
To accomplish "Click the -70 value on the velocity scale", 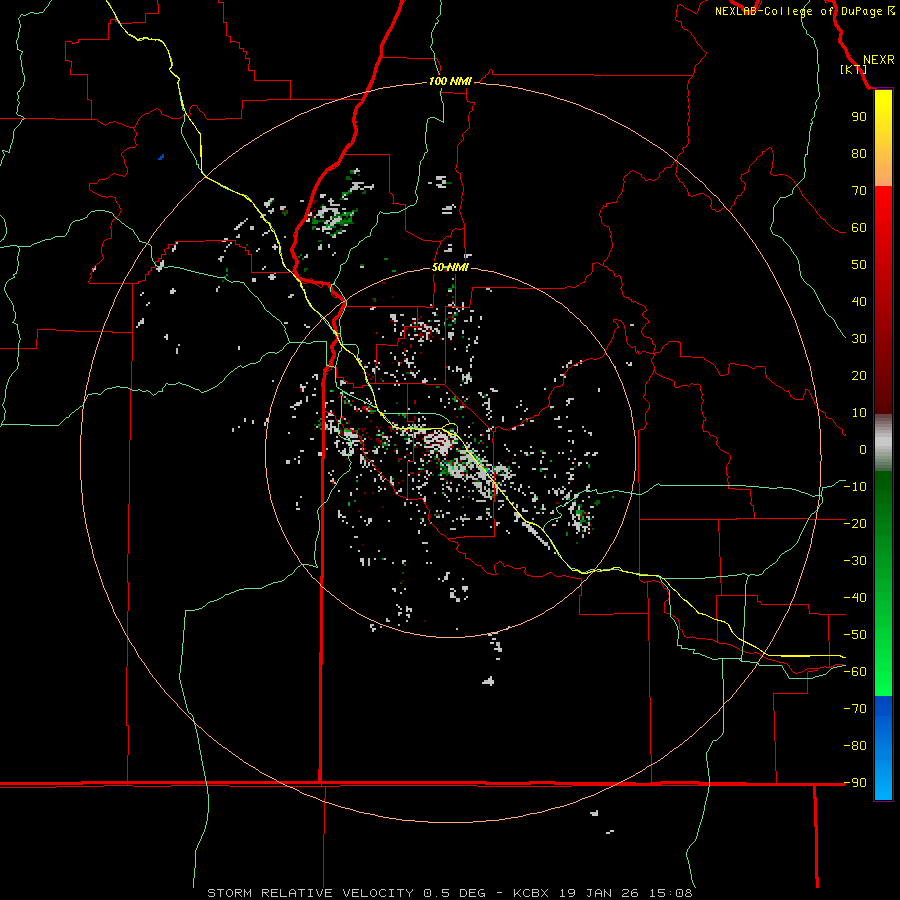I will pos(855,709).
